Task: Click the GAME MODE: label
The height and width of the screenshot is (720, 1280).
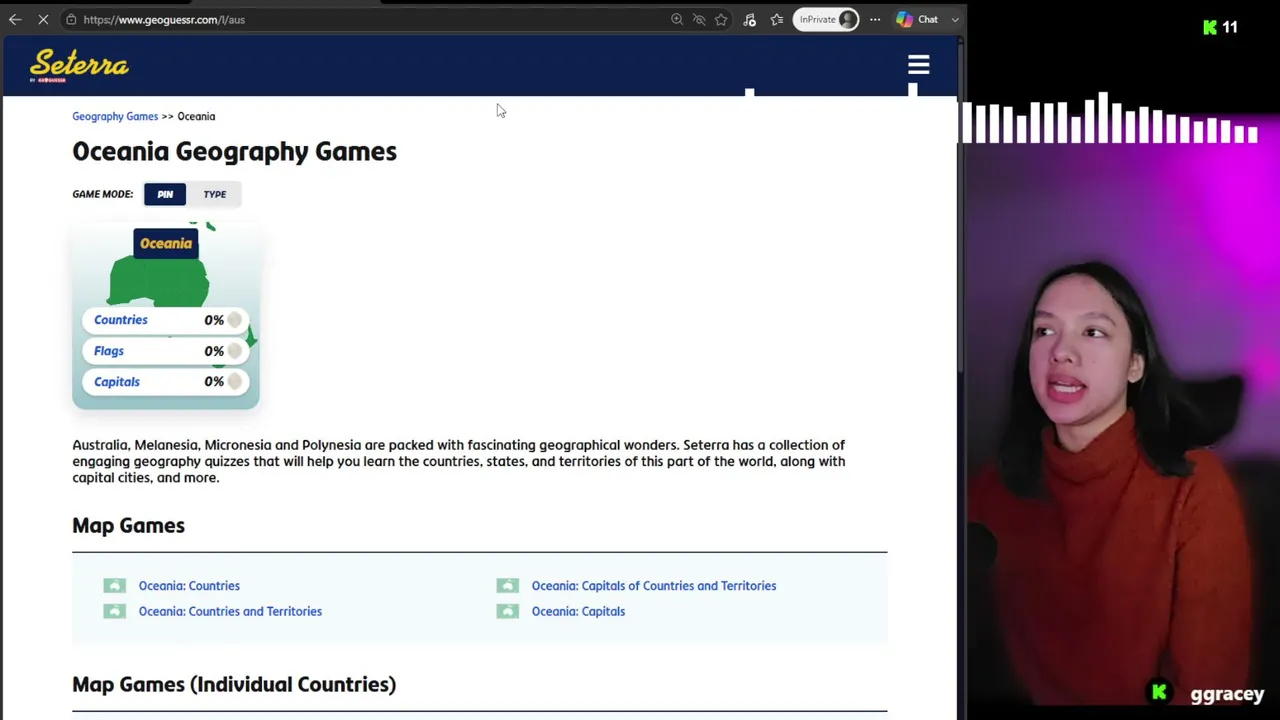Action: (x=102, y=194)
